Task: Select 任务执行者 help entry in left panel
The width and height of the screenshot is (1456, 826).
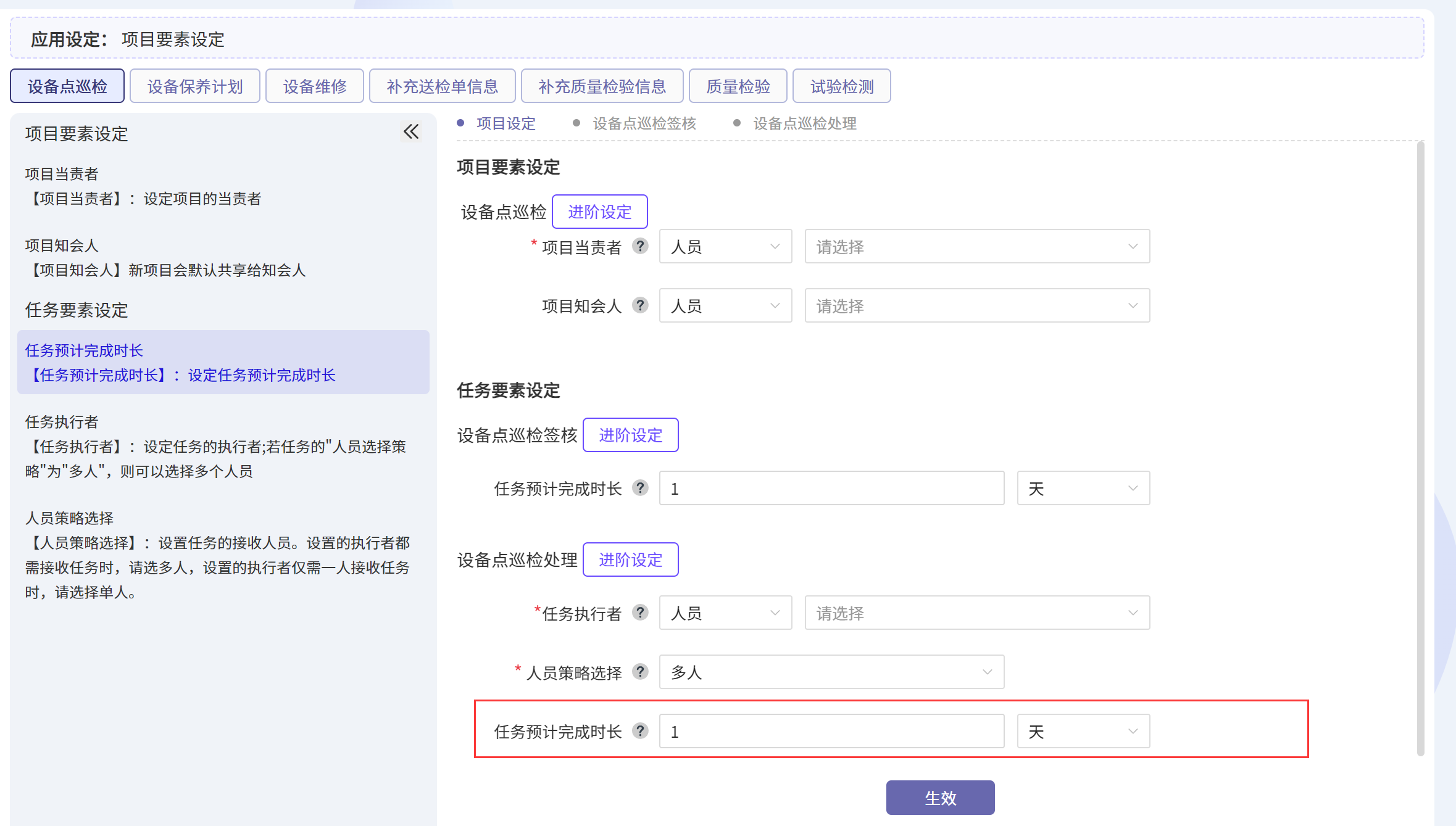Action: (x=223, y=447)
